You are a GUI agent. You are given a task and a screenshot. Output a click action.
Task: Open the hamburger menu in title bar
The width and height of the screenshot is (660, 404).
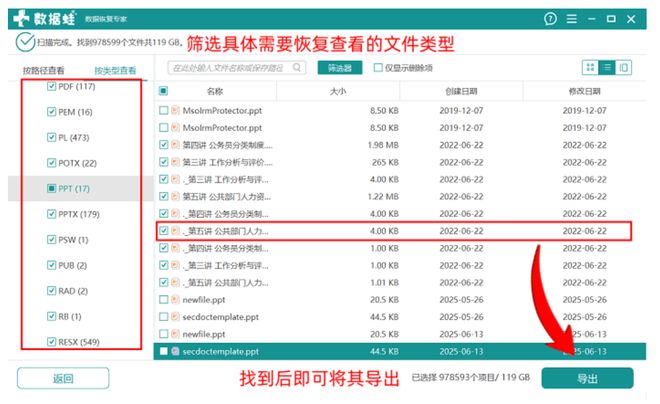coord(572,19)
